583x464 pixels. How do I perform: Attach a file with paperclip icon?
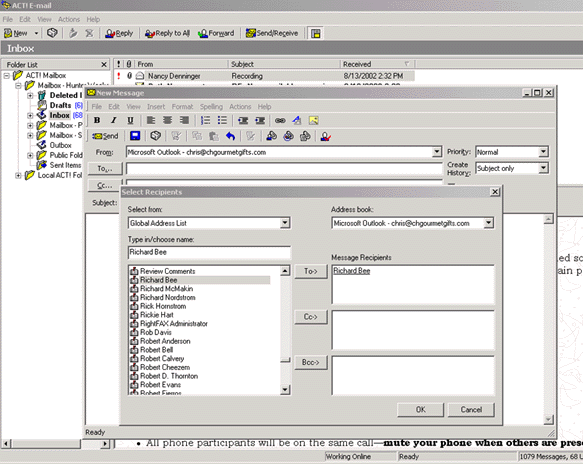(x=305, y=136)
